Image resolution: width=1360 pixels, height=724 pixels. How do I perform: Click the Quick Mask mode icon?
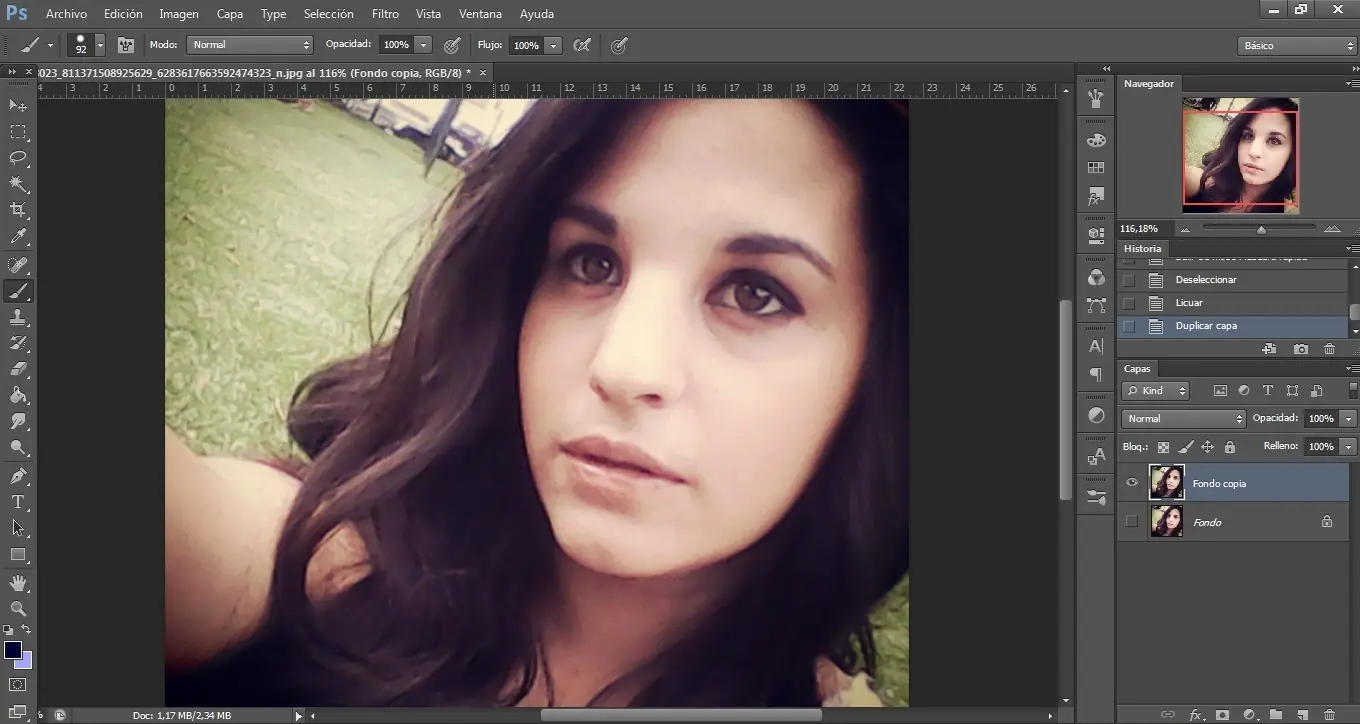point(17,685)
